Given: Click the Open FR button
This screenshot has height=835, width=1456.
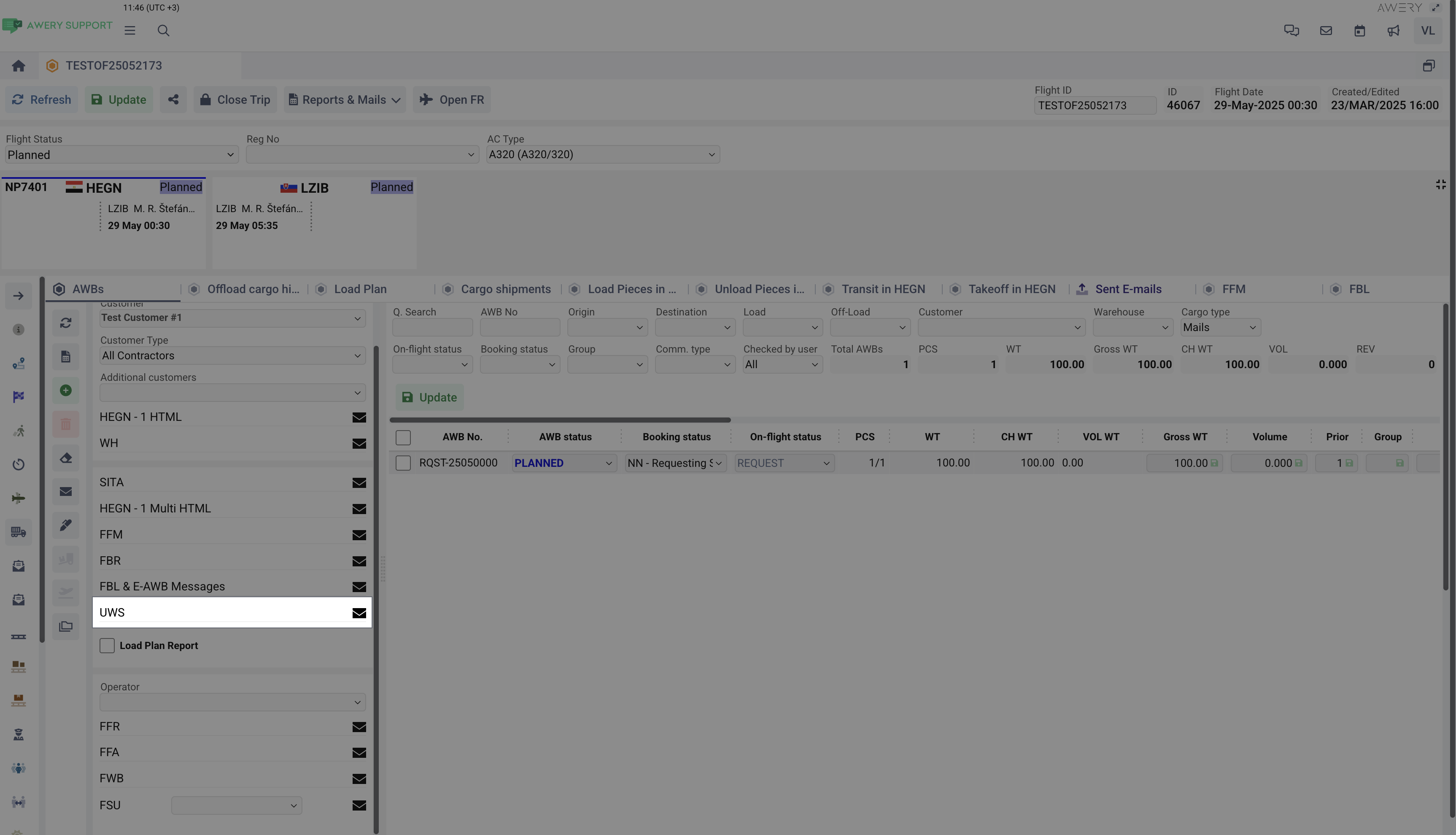Looking at the screenshot, I should pyautogui.click(x=452, y=100).
